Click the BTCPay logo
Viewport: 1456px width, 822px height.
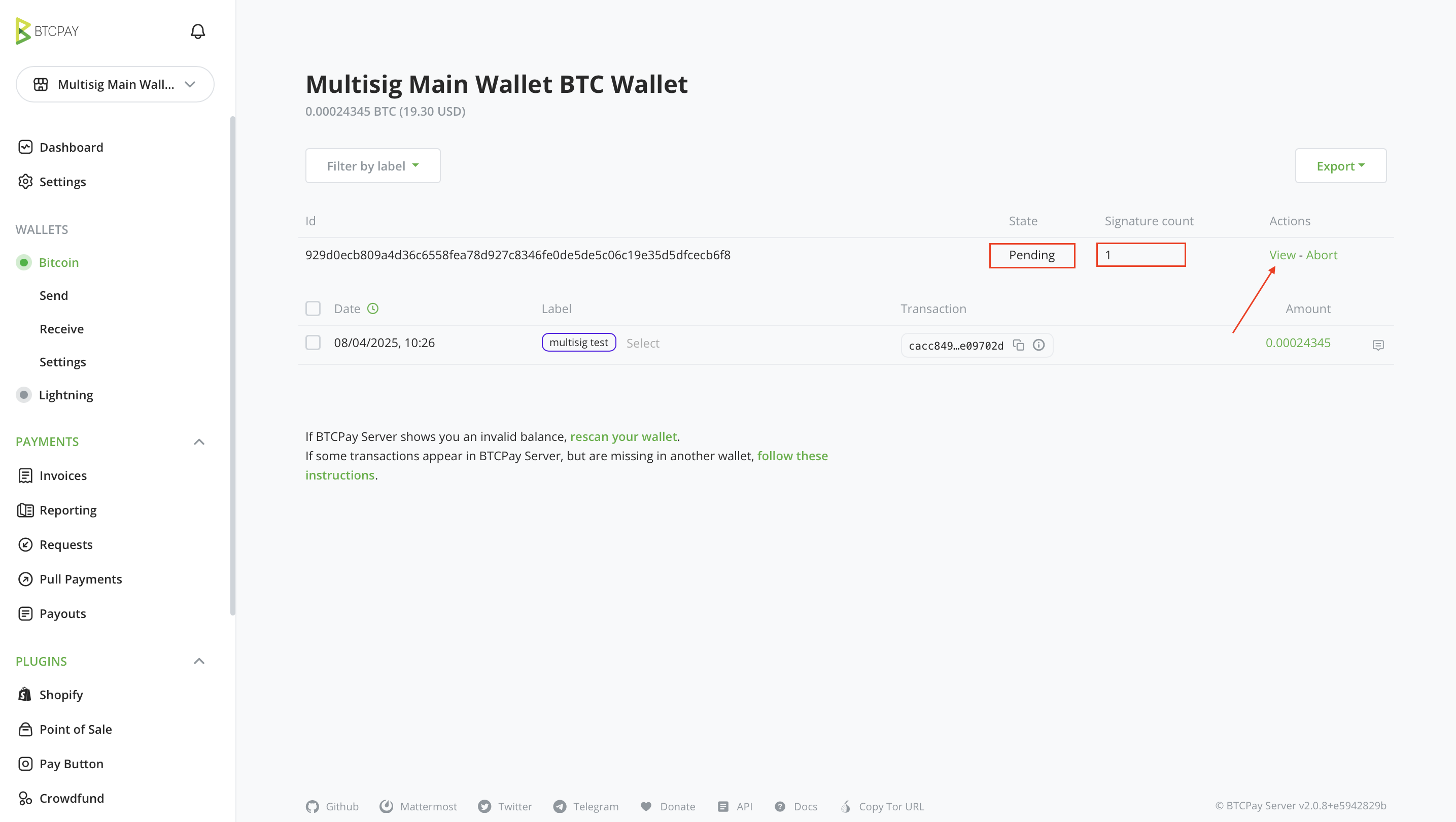tap(48, 31)
